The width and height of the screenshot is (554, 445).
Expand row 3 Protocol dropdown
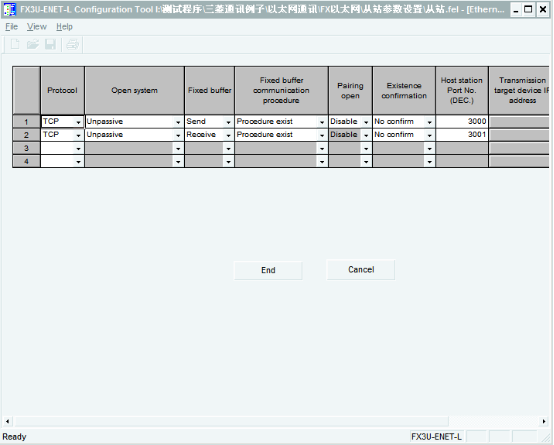pyautogui.click(x=78, y=149)
